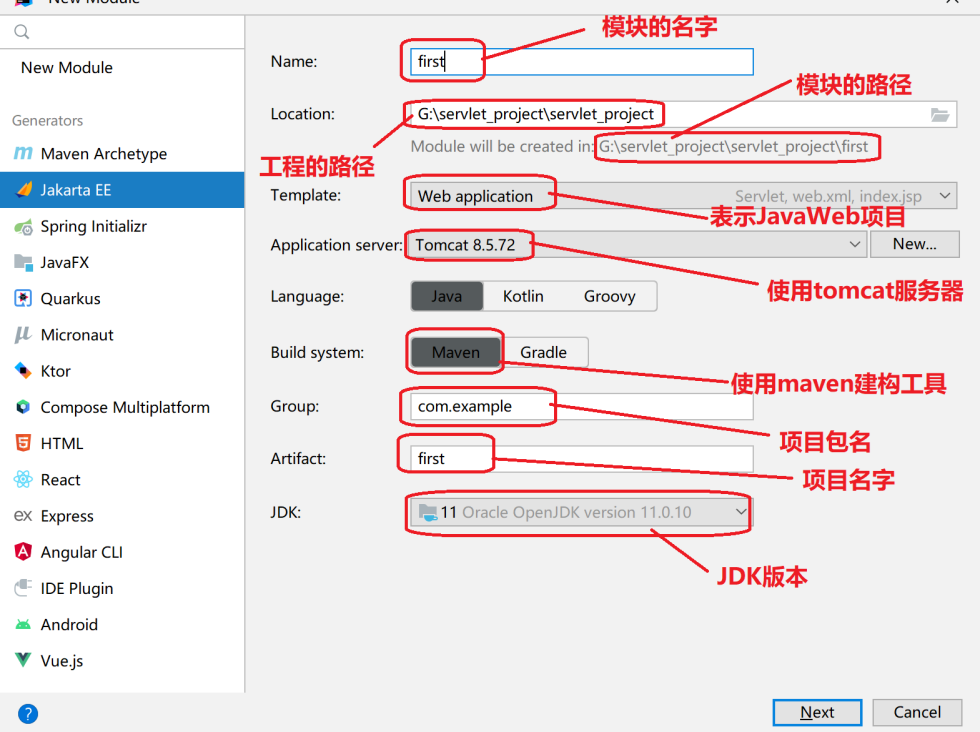Switch language to Kotlin

coord(523,296)
